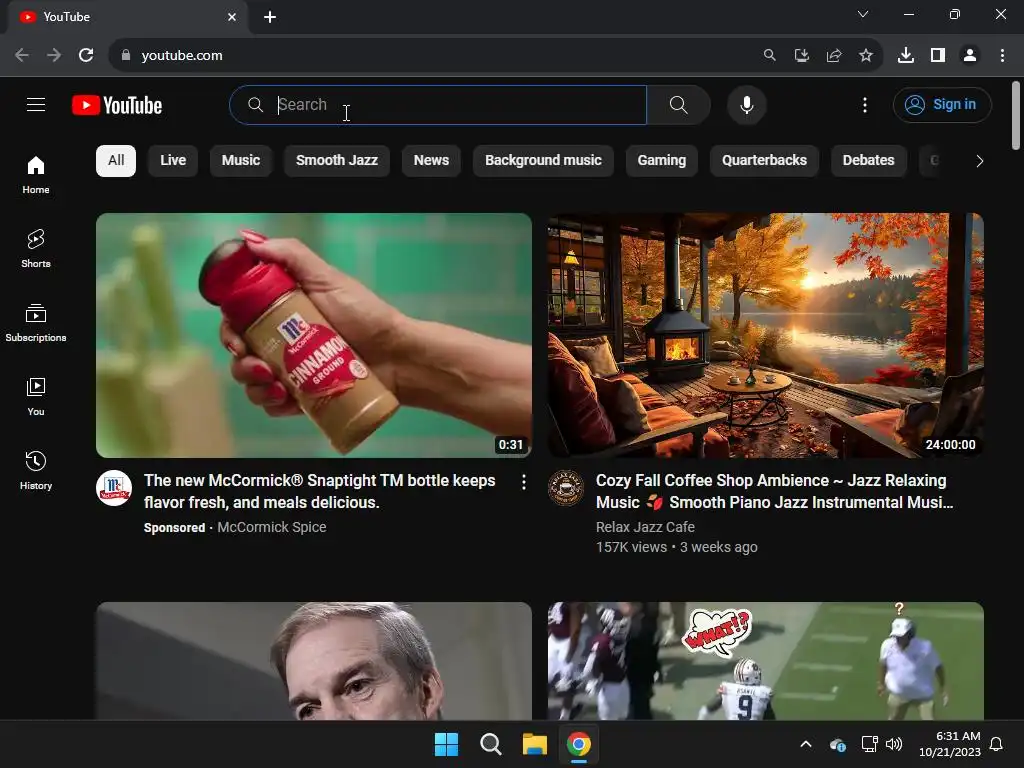
Task: Open Chrome three-dot menu
Action: pyautogui.click(x=1002, y=56)
